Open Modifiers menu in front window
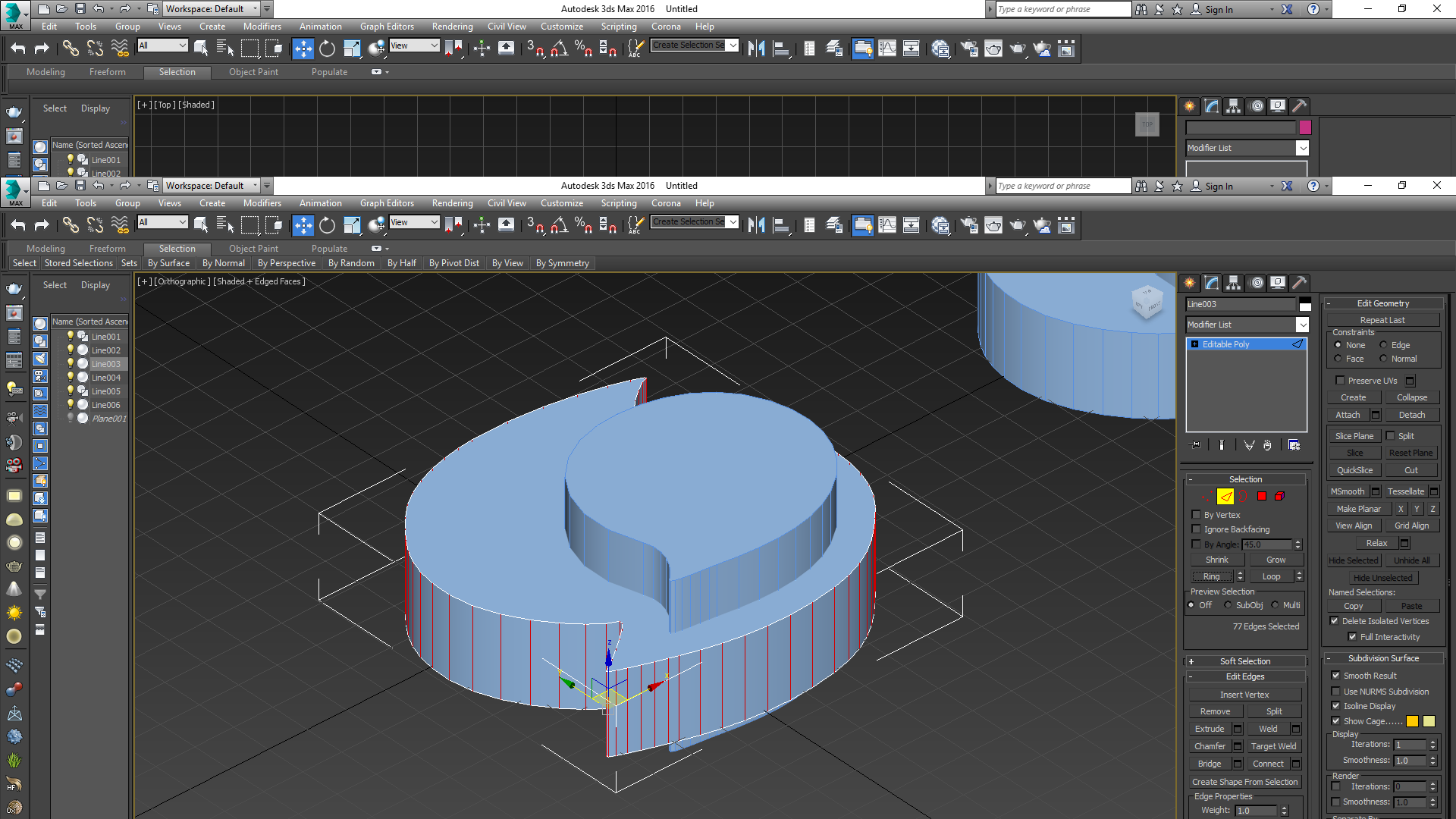 click(x=262, y=203)
